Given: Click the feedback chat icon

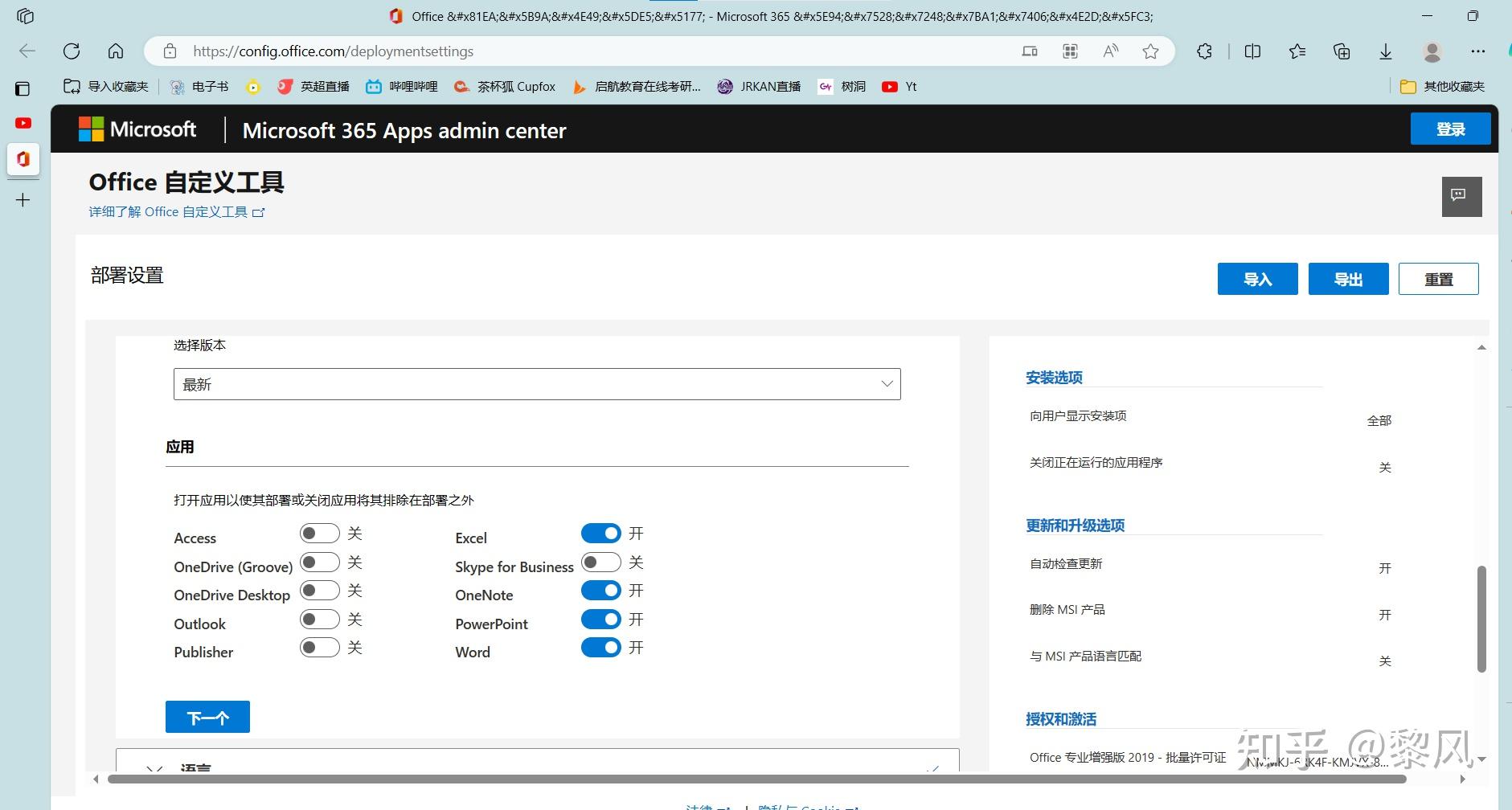Looking at the screenshot, I should pos(1461,196).
